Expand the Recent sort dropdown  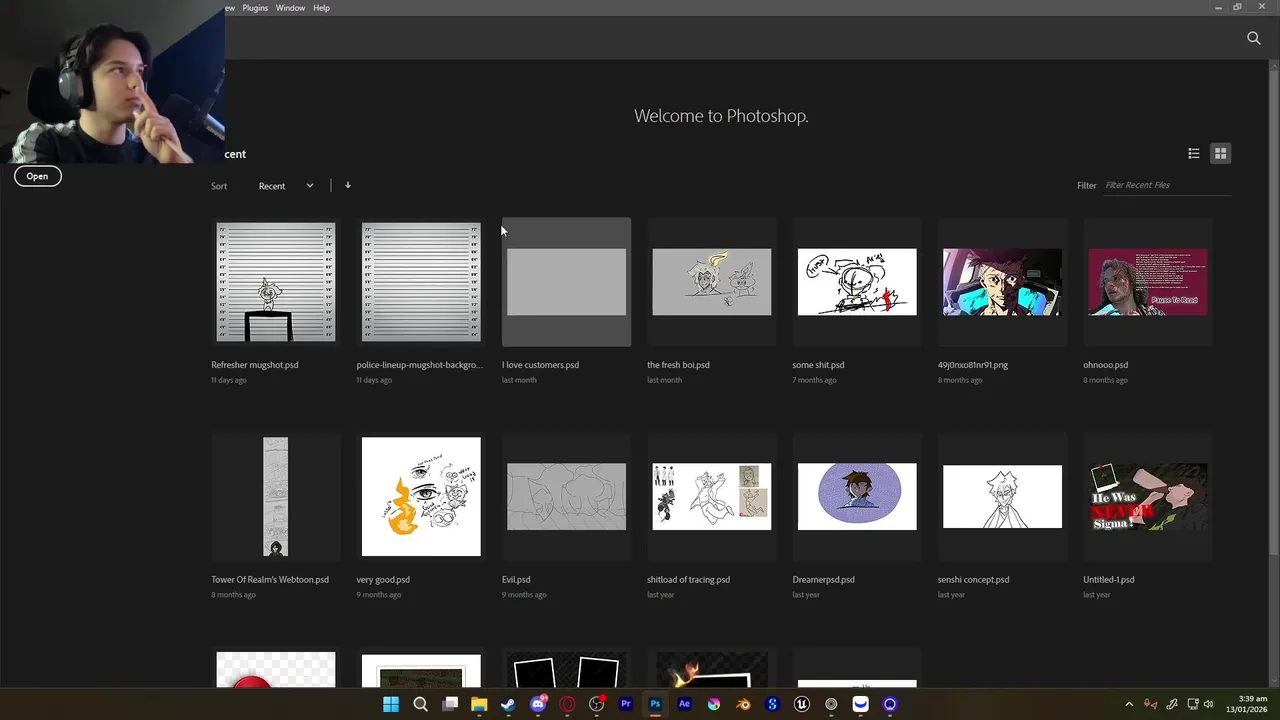tap(286, 186)
